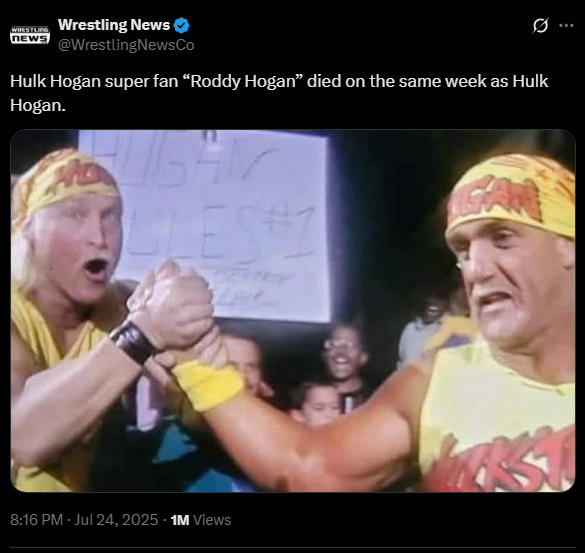Open the three-dot more options menu

pos(566,25)
